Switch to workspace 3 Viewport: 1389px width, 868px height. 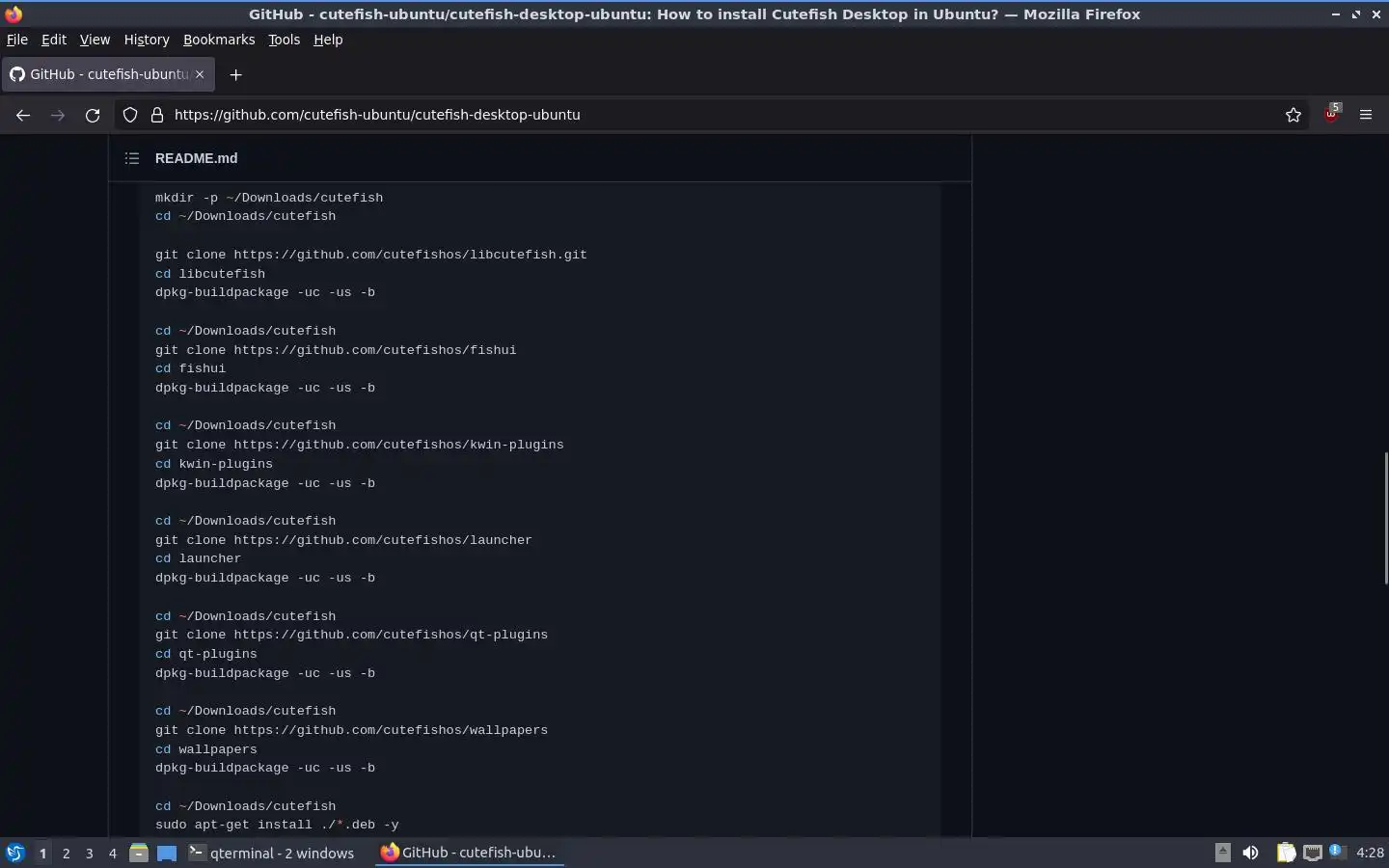click(x=89, y=853)
